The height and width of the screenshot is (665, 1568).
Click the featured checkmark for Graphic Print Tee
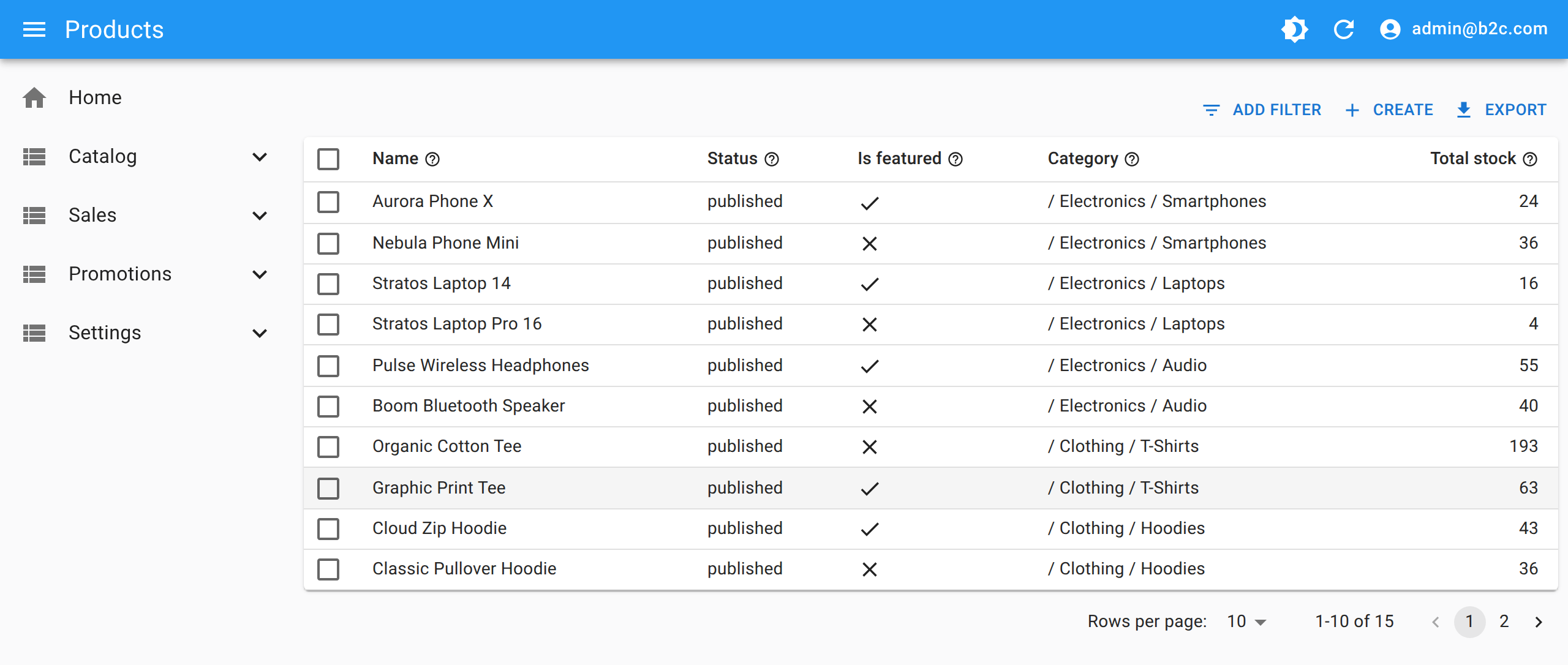(870, 489)
